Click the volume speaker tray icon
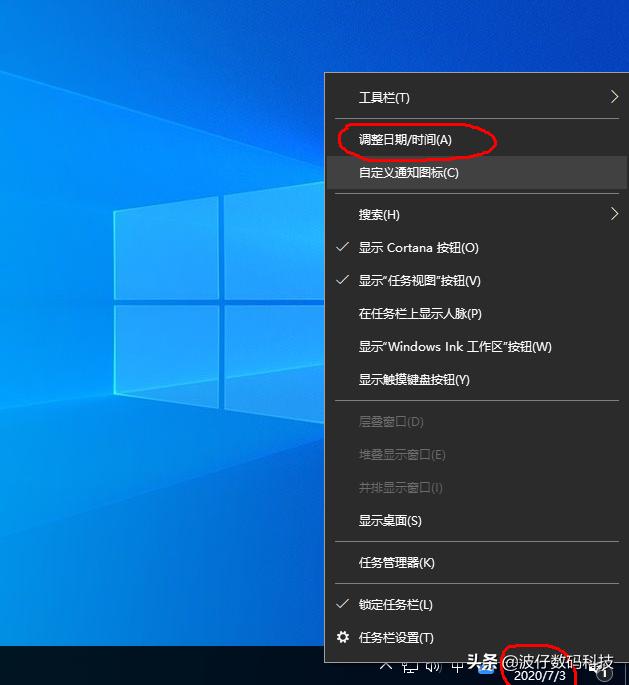This screenshot has height=685, width=629. (434, 667)
